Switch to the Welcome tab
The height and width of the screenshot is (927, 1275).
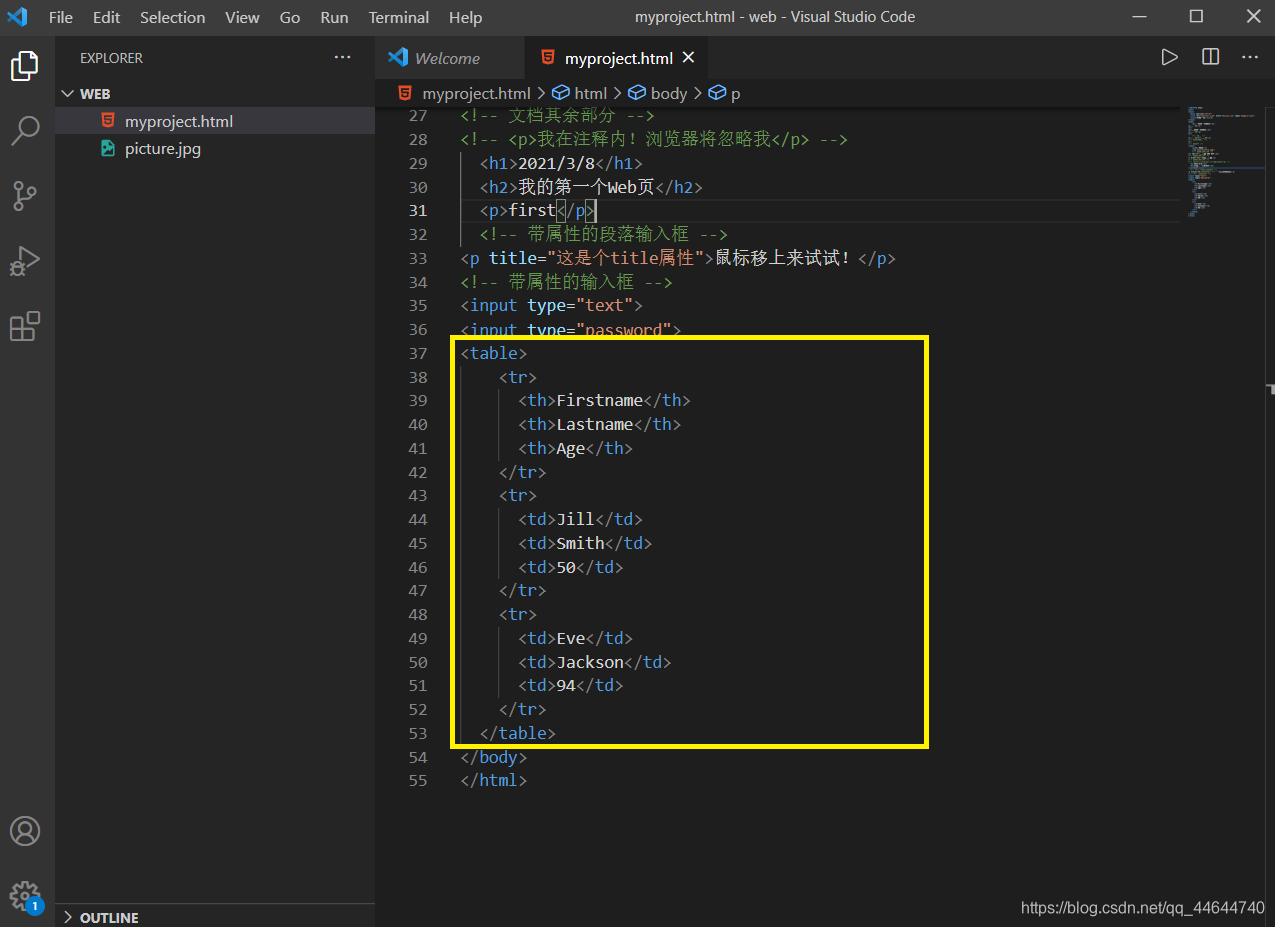pos(448,58)
